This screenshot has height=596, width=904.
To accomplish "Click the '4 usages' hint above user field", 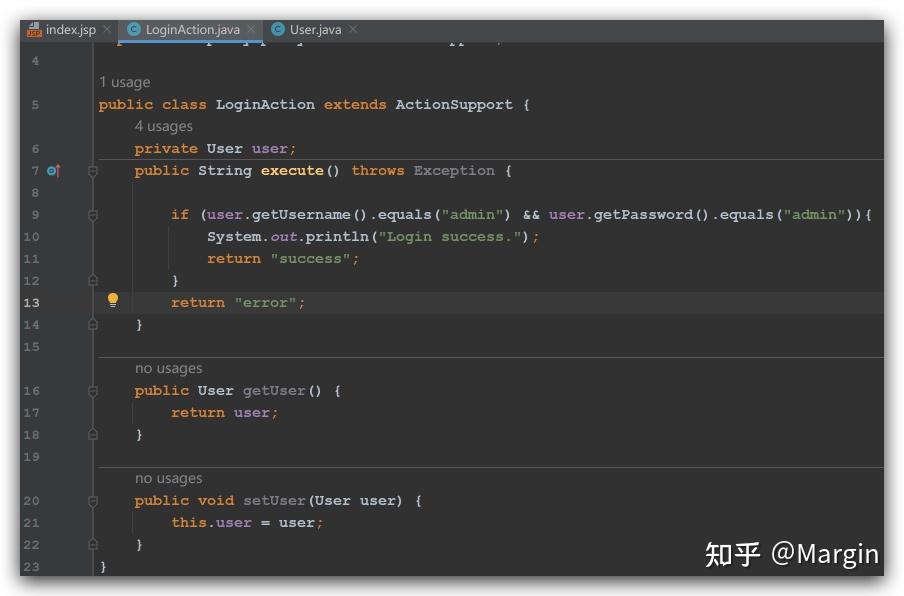I will coord(162,126).
